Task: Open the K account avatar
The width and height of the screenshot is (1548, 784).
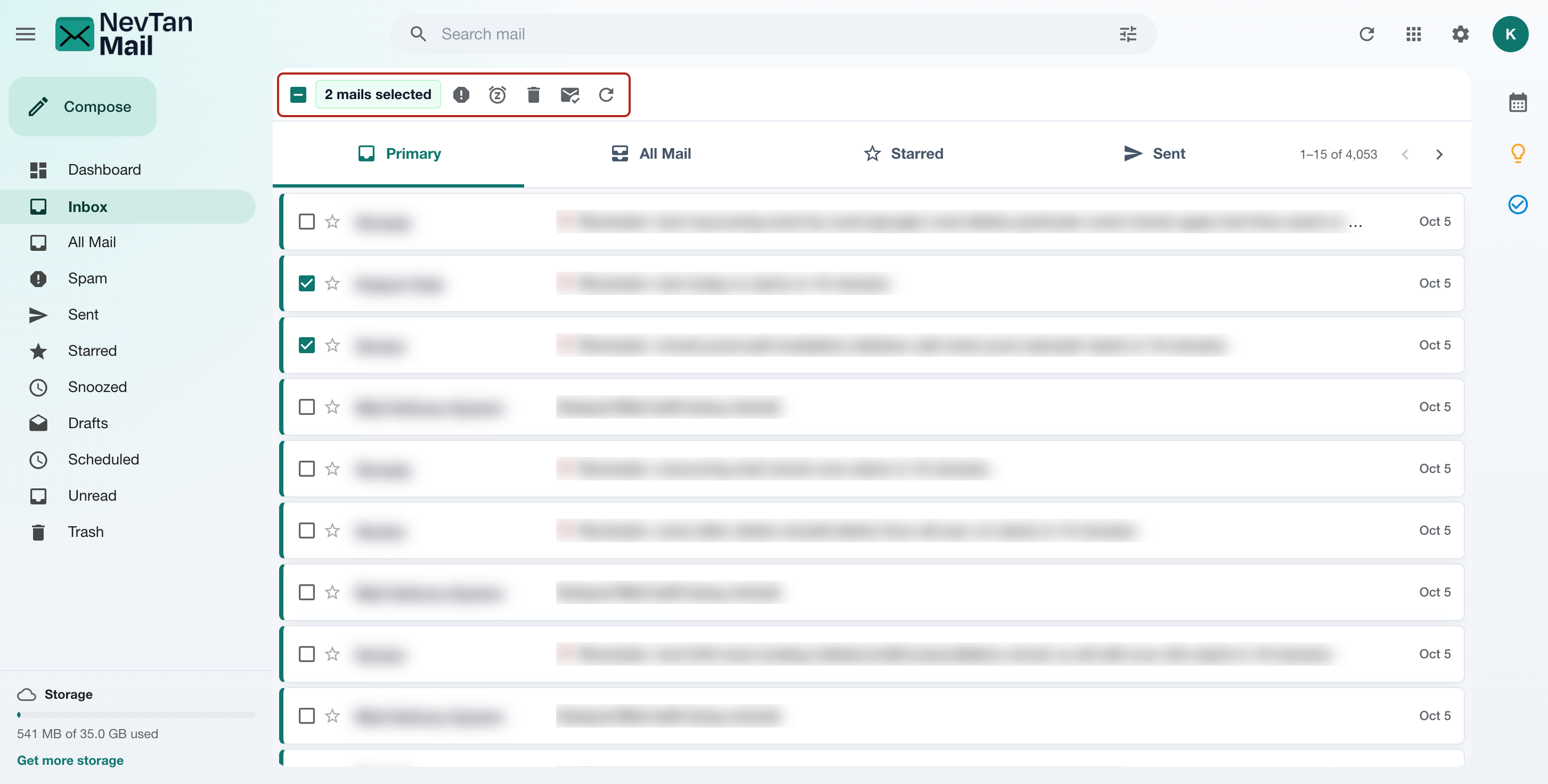Action: click(1510, 34)
